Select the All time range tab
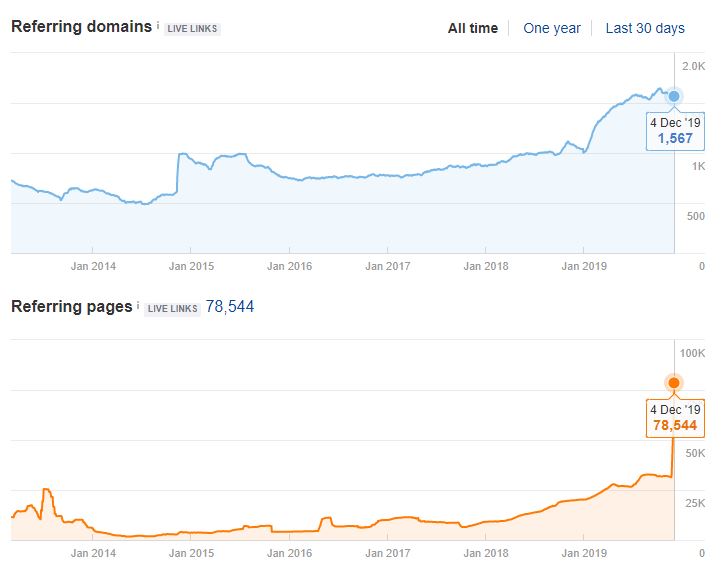 coord(473,29)
